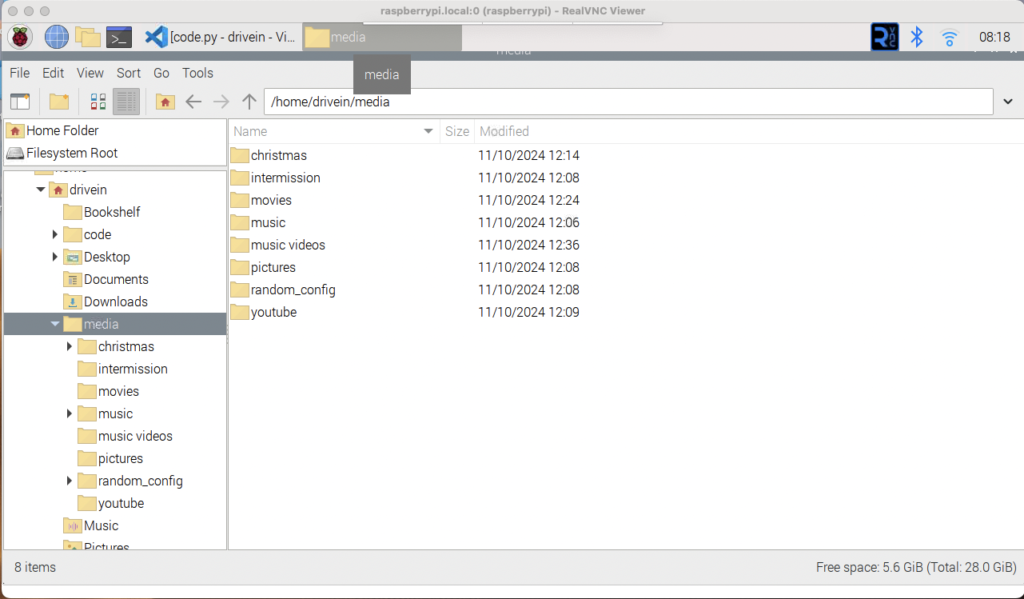The height and width of the screenshot is (599, 1024).
Task: Switch to the code.py VS Code taskbar window
Action: point(221,37)
